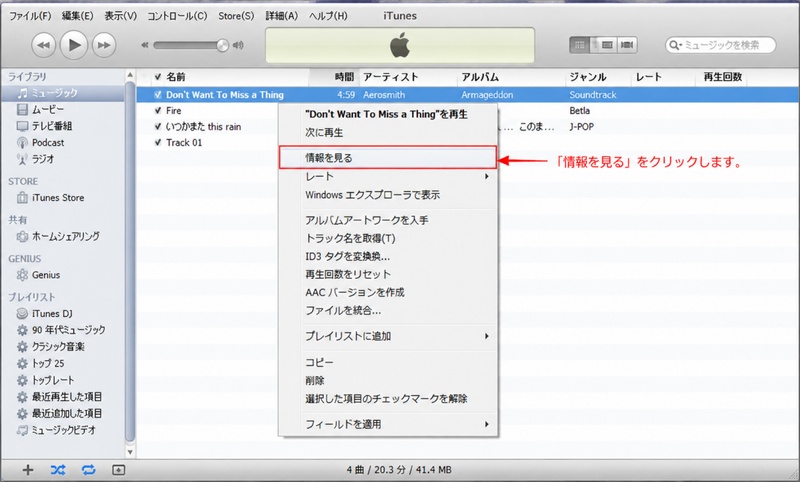Click the high volume speaker icon
This screenshot has width=800, height=482.
tap(238, 45)
